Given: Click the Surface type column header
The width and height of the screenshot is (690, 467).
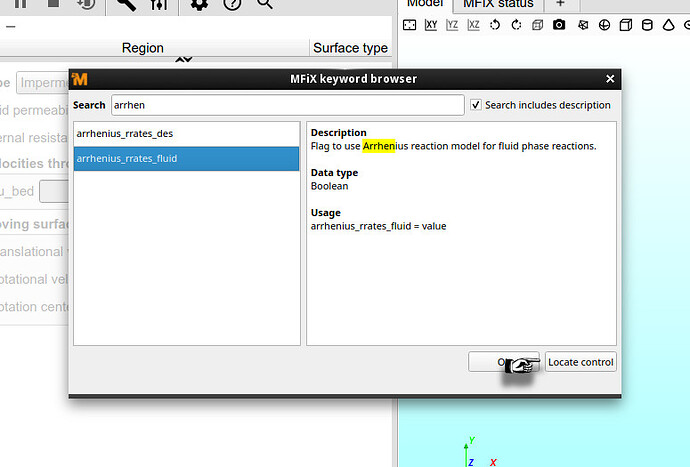Looking at the screenshot, I should (350, 48).
